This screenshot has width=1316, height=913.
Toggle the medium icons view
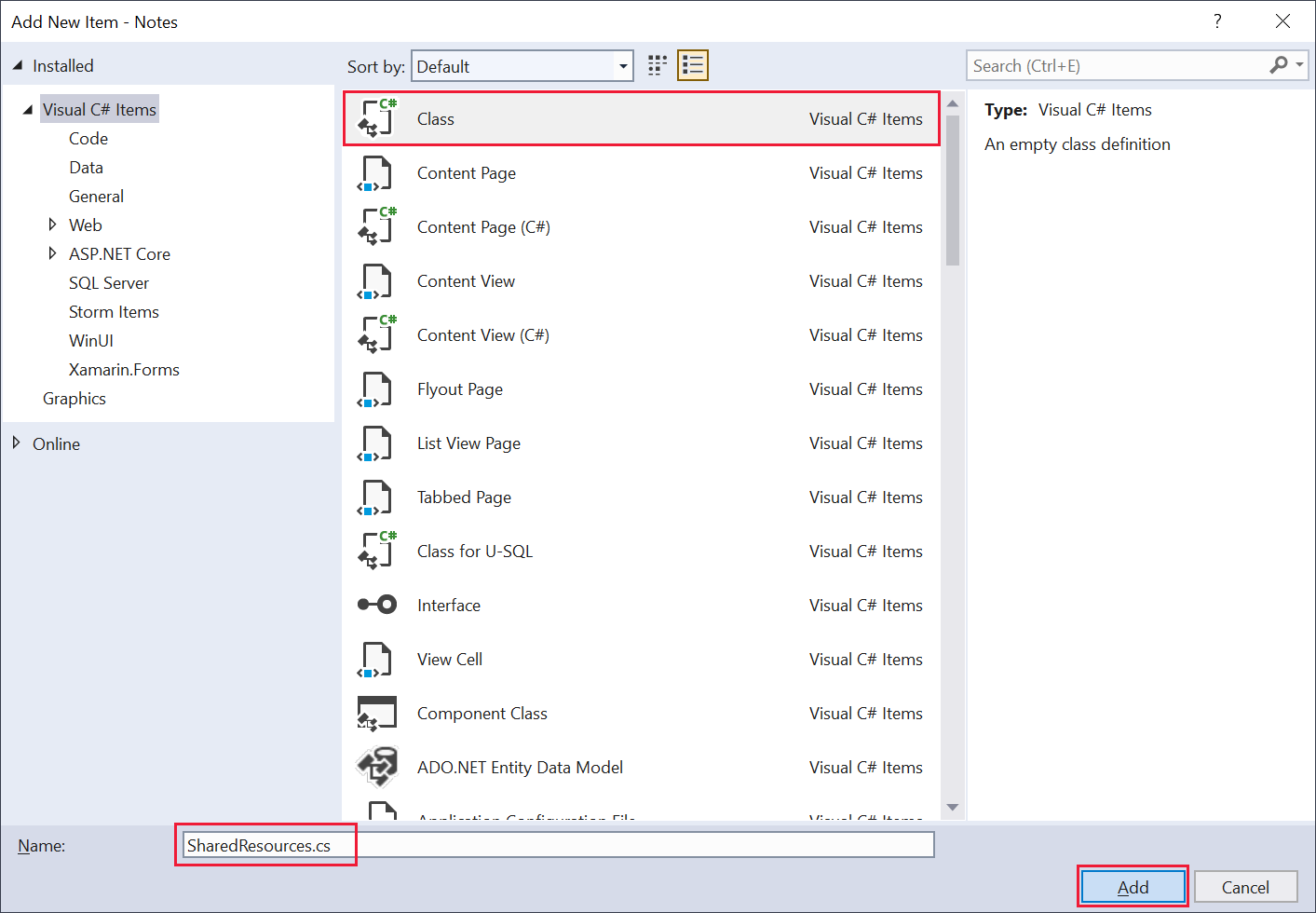point(657,65)
